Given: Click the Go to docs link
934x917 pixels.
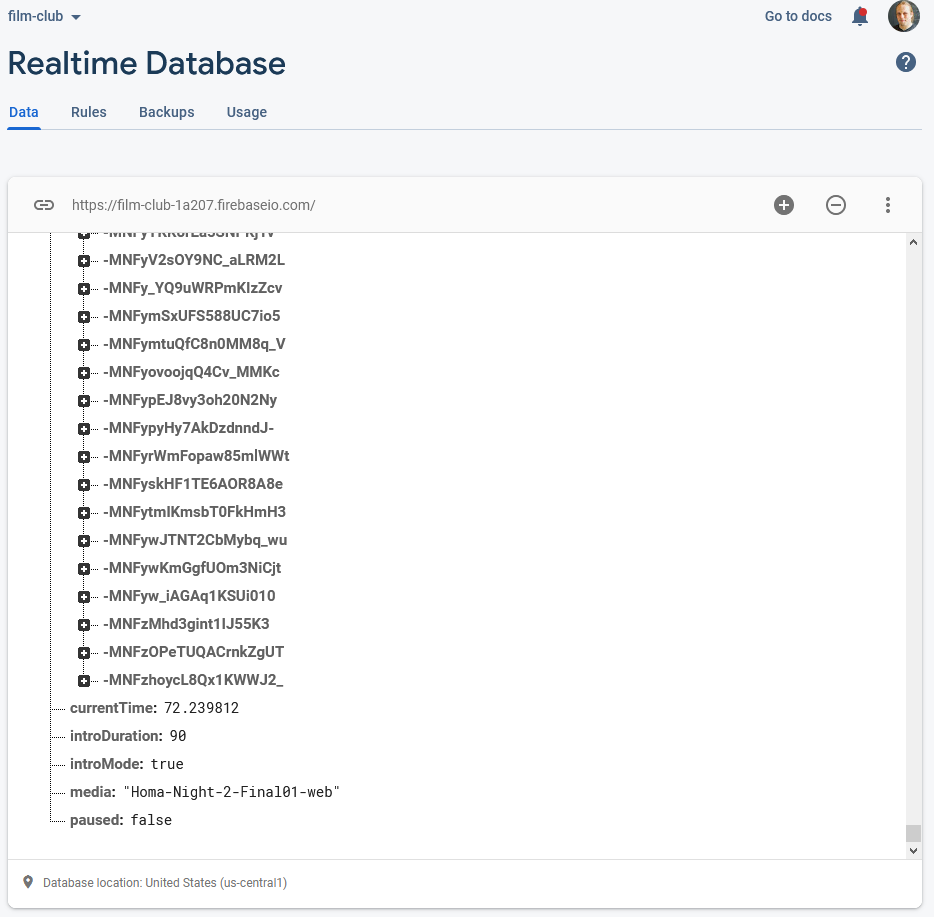Looking at the screenshot, I should point(798,17).
